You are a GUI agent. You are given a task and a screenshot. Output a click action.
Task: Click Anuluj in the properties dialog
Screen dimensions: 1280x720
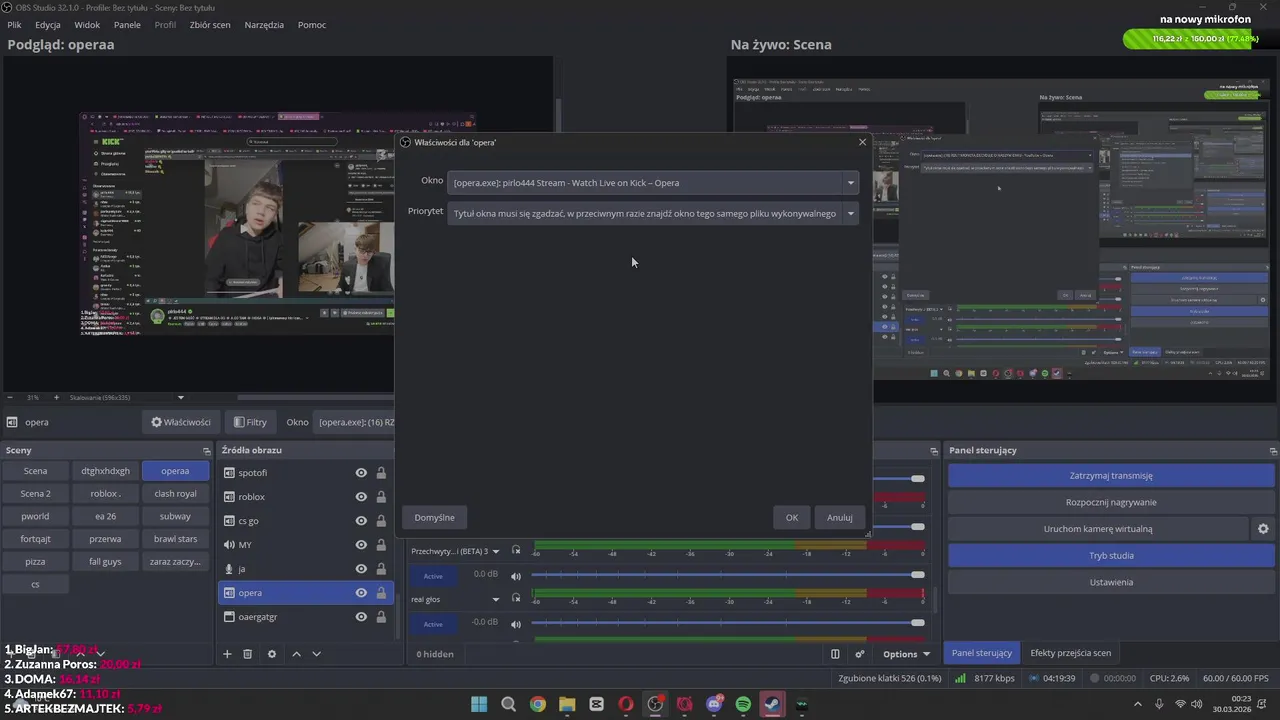click(840, 518)
